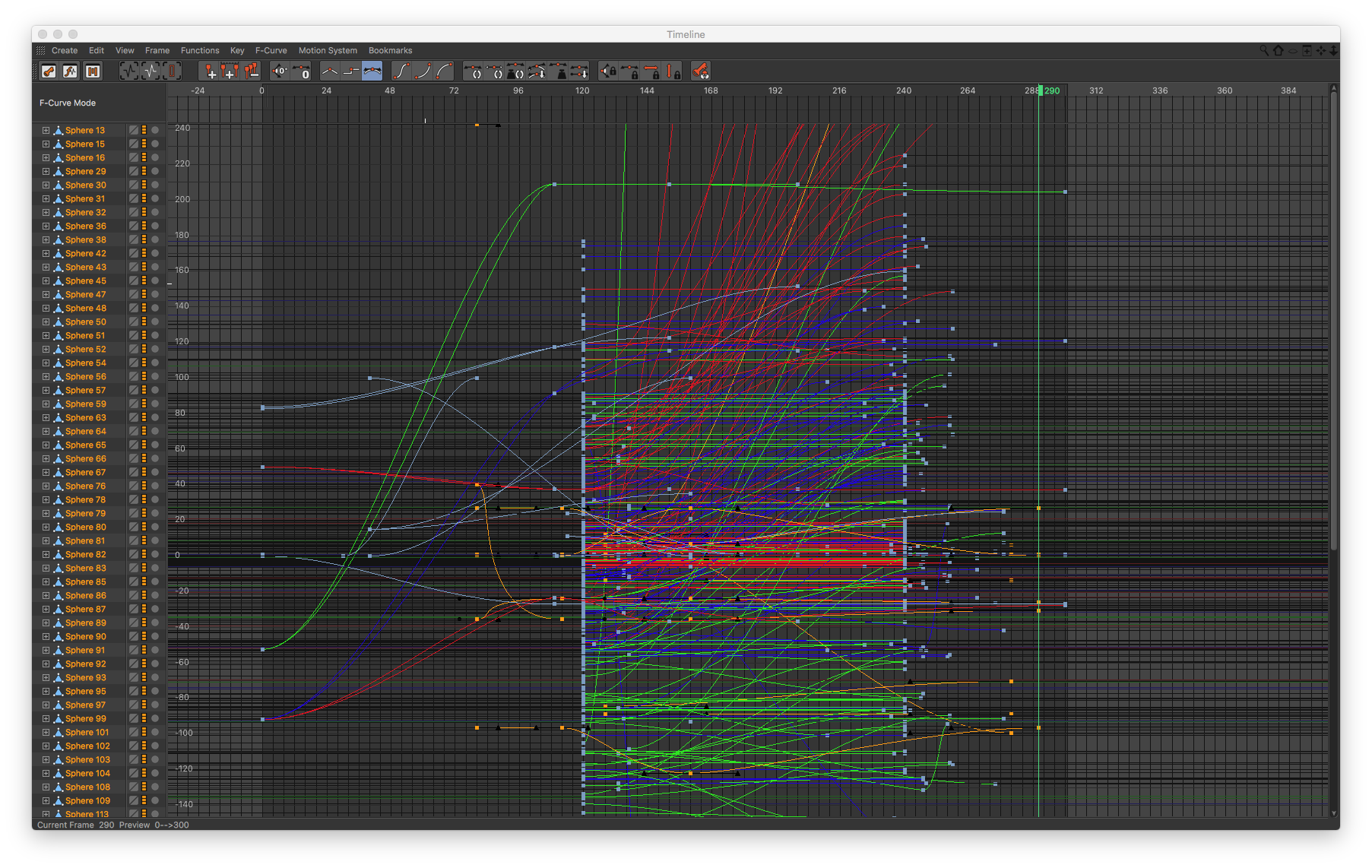Click the Delete Markers minus icon
The image size is (1372, 868).
251,71
